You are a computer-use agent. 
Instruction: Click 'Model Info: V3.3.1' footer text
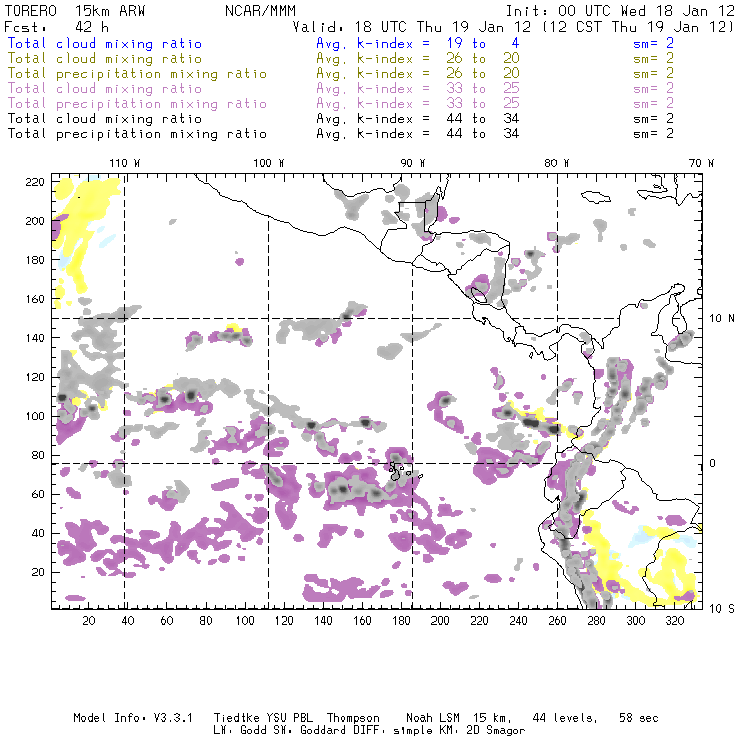(133, 718)
